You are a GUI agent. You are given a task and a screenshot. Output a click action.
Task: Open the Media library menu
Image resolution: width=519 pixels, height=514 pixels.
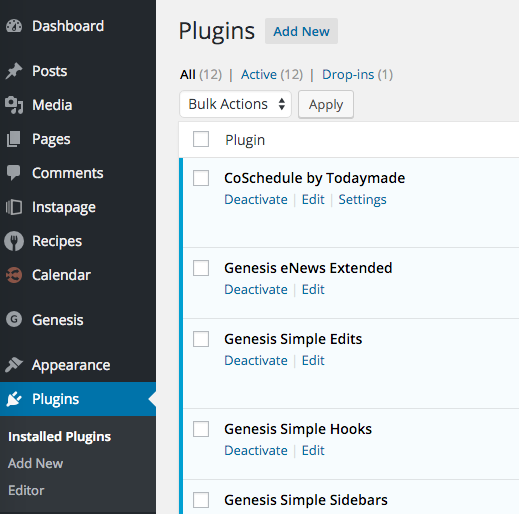[x=52, y=105]
